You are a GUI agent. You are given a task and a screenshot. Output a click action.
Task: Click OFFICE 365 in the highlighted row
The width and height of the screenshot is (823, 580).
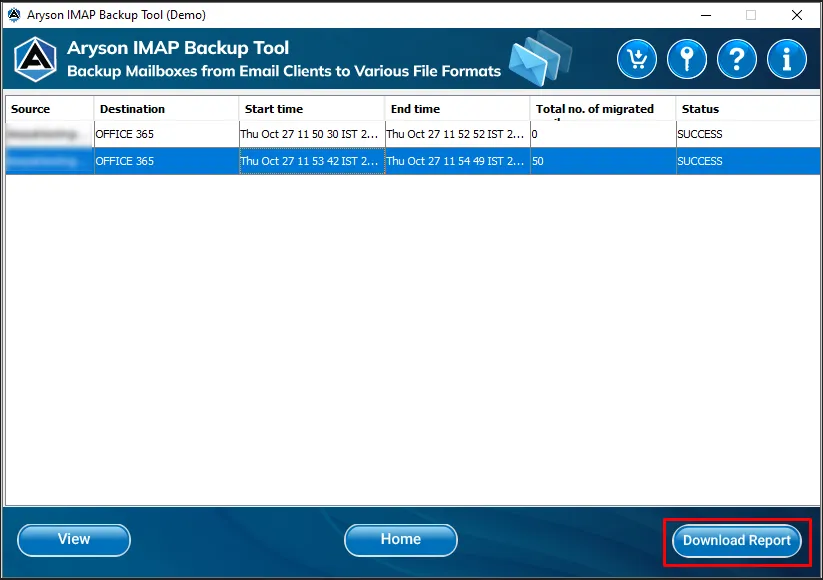pos(166,161)
